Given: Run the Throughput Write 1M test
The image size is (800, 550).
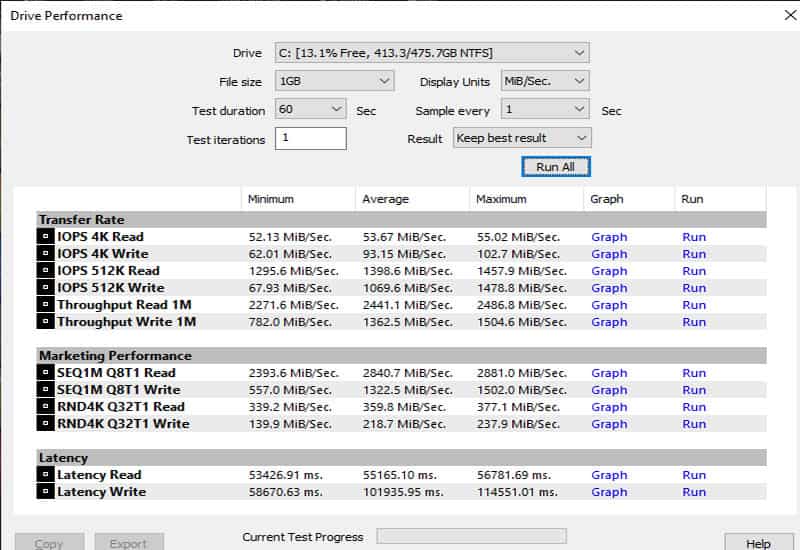Looking at the screenshot, I should click(x=694, y=322).
